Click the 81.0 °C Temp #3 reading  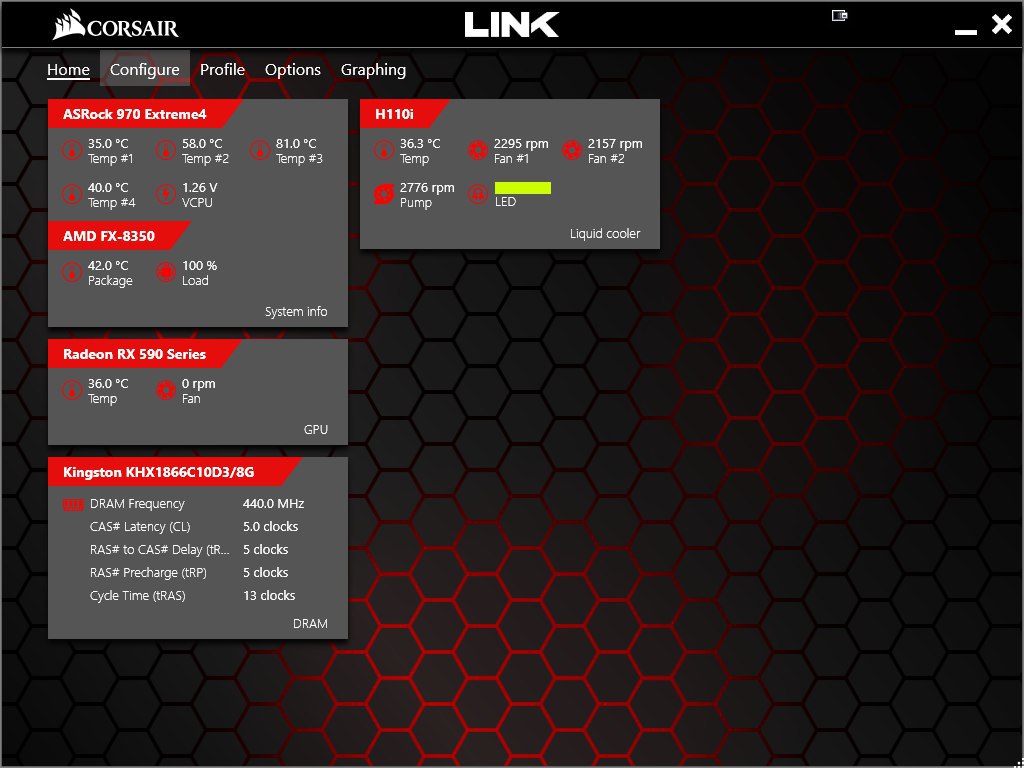pyautogui.click(x=296, y=144)
